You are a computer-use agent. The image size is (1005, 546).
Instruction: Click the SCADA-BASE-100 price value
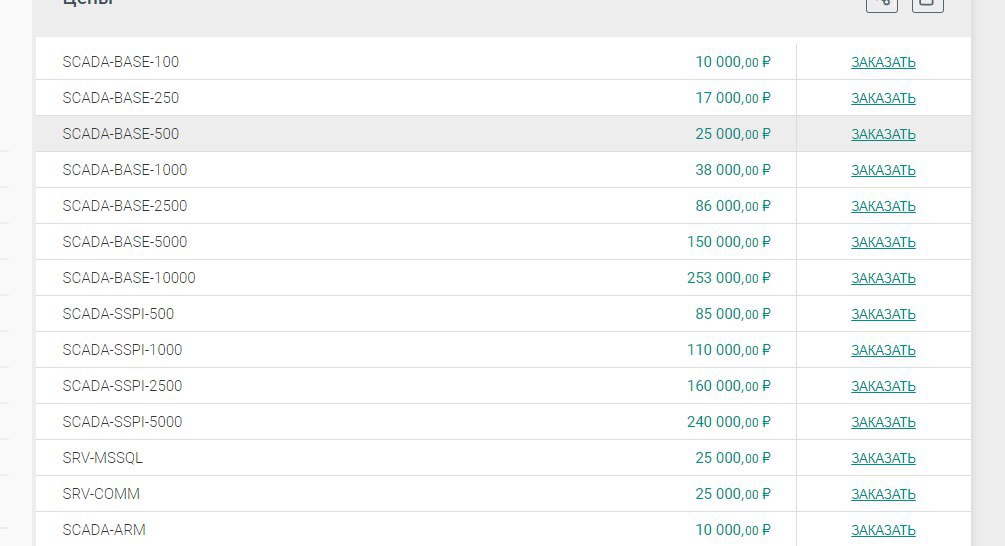tap(733, 62)
